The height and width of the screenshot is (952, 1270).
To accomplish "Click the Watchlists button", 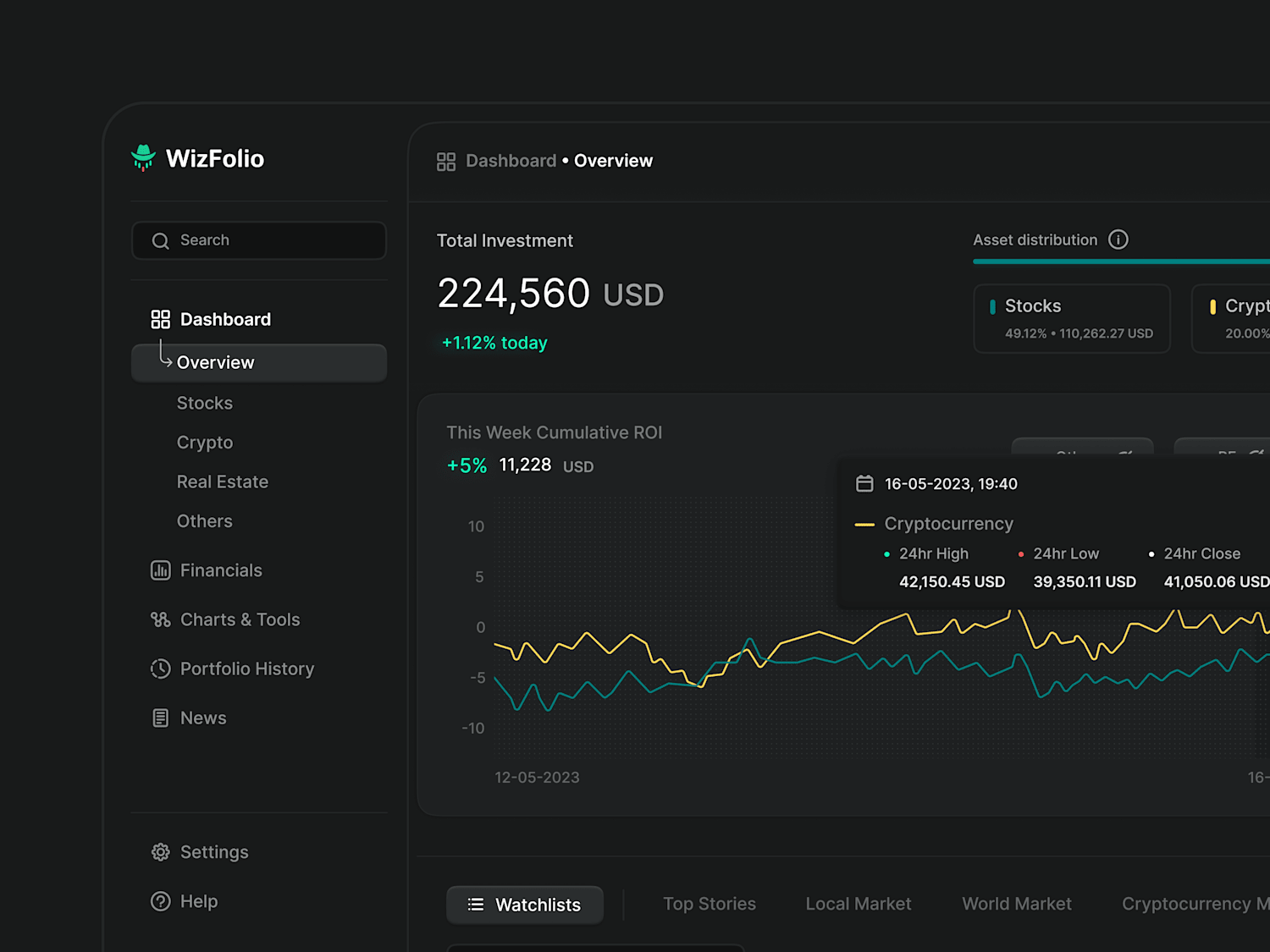I will [x=525, y=905].
